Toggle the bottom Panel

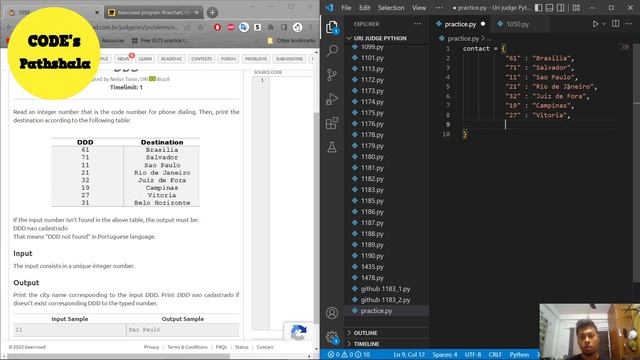pyautogui.click(x=549, y=8)
